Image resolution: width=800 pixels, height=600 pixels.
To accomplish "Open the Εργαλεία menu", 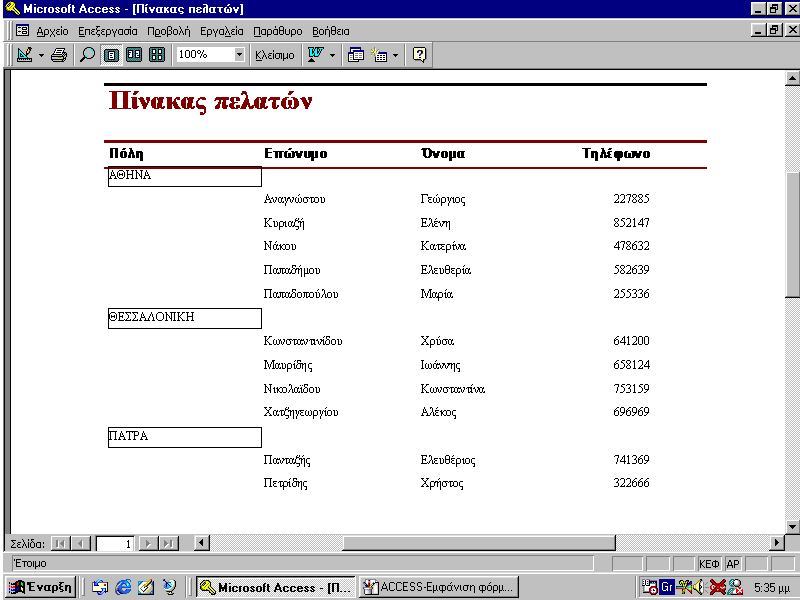I will [x=221, y=31].
